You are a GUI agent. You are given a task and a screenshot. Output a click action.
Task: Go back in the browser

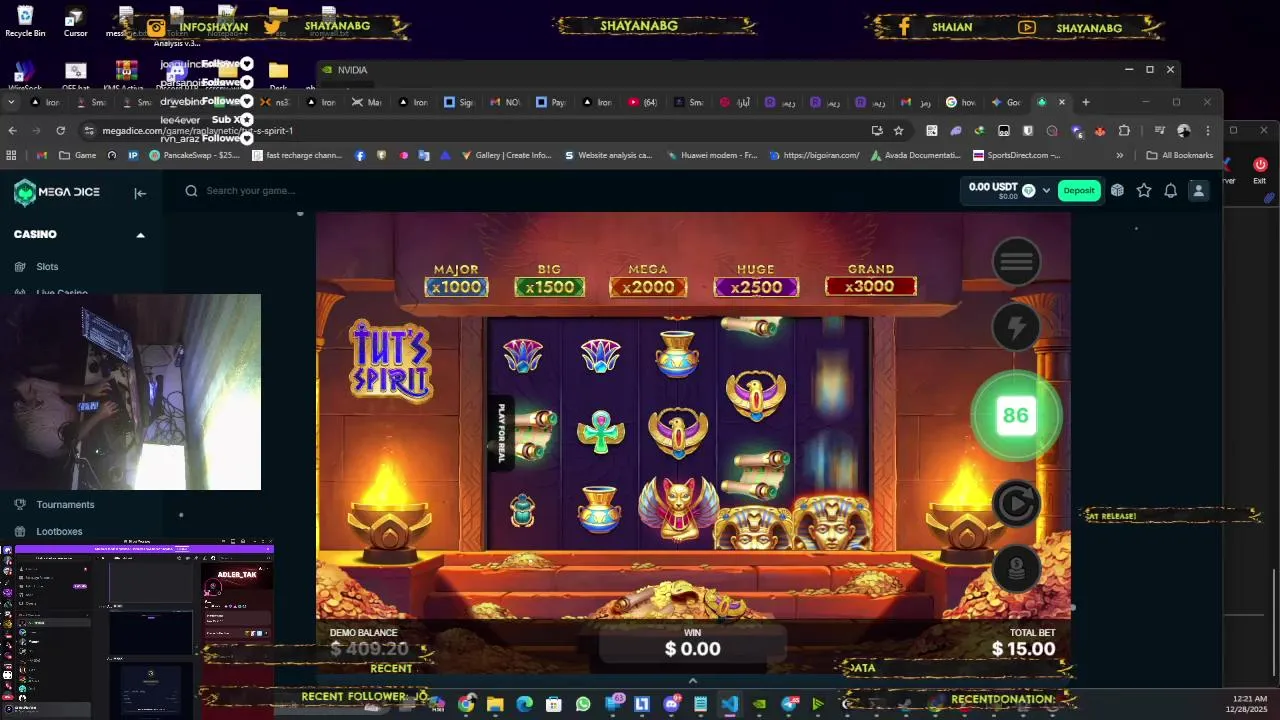click(12, 131)
